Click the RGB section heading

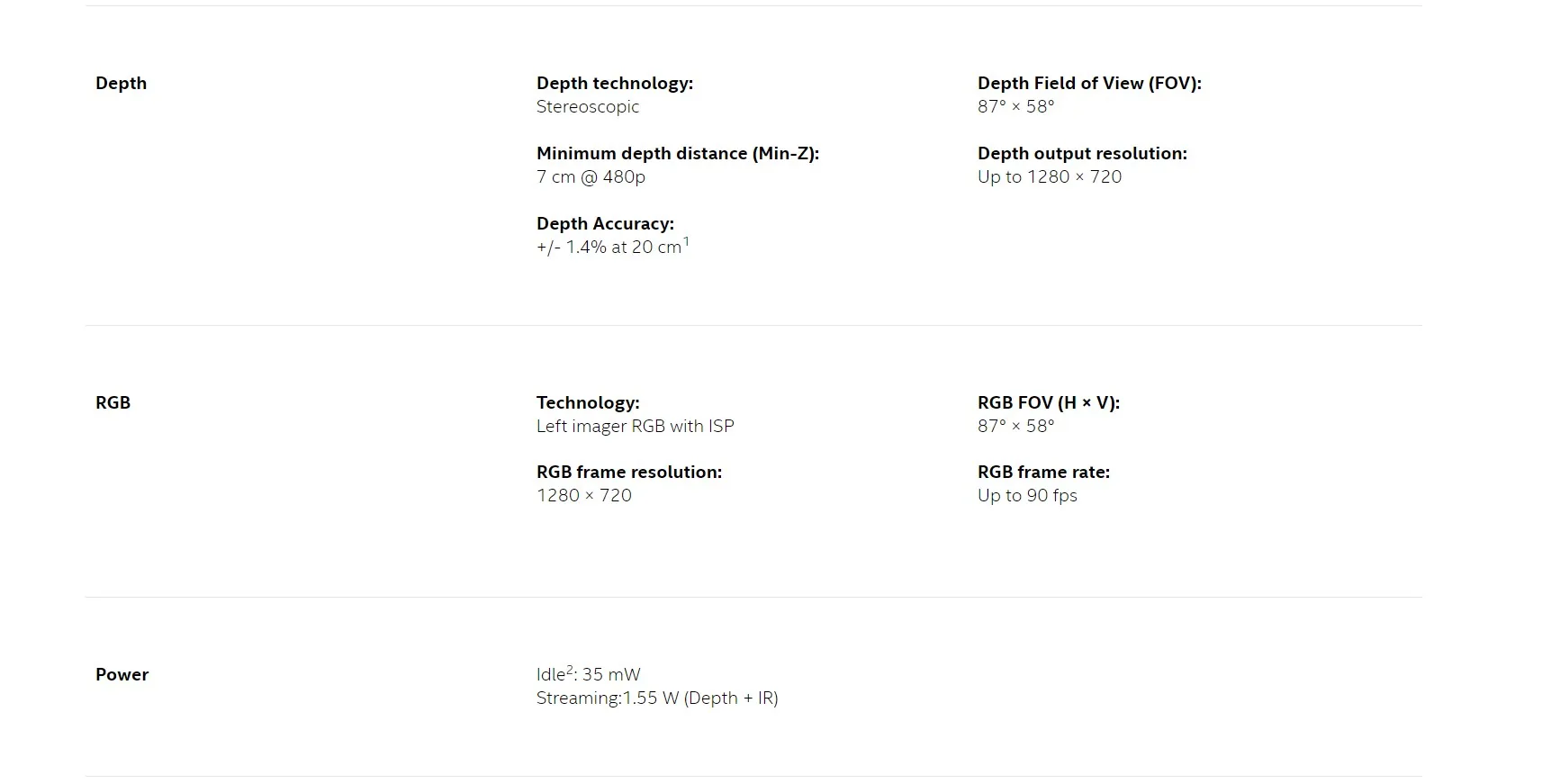click(x=113, y=402)
